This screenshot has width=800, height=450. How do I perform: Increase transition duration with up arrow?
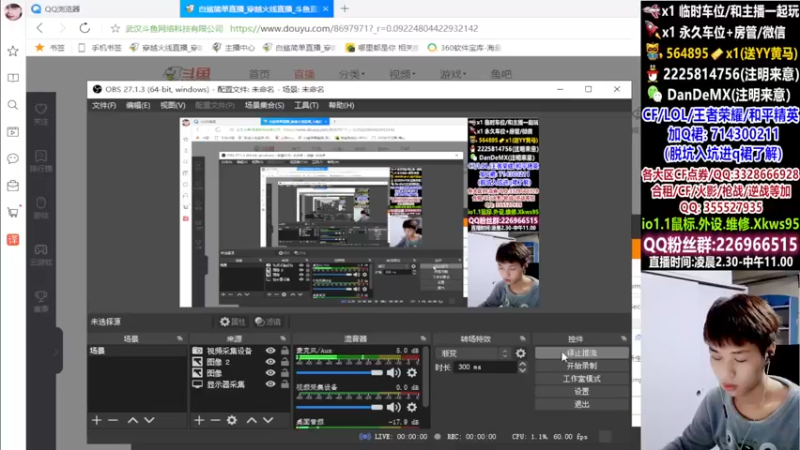pyautogui.click(x=522, y=364)
